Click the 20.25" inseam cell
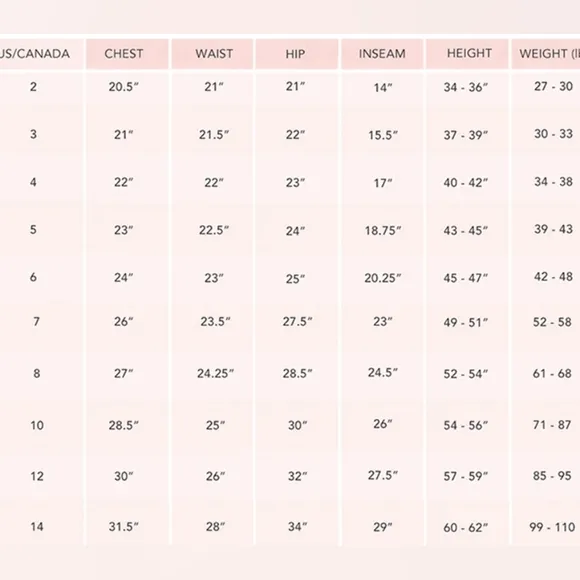The image size is (580, 580). pos(383,278)
